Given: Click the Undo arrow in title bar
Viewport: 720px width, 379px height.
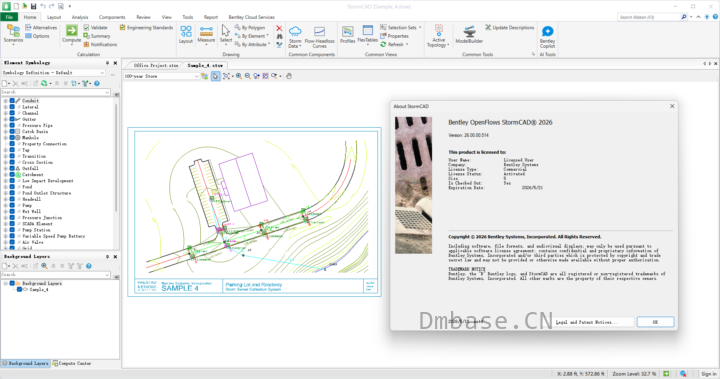Looking at the screenshot, I should (43, 6).
